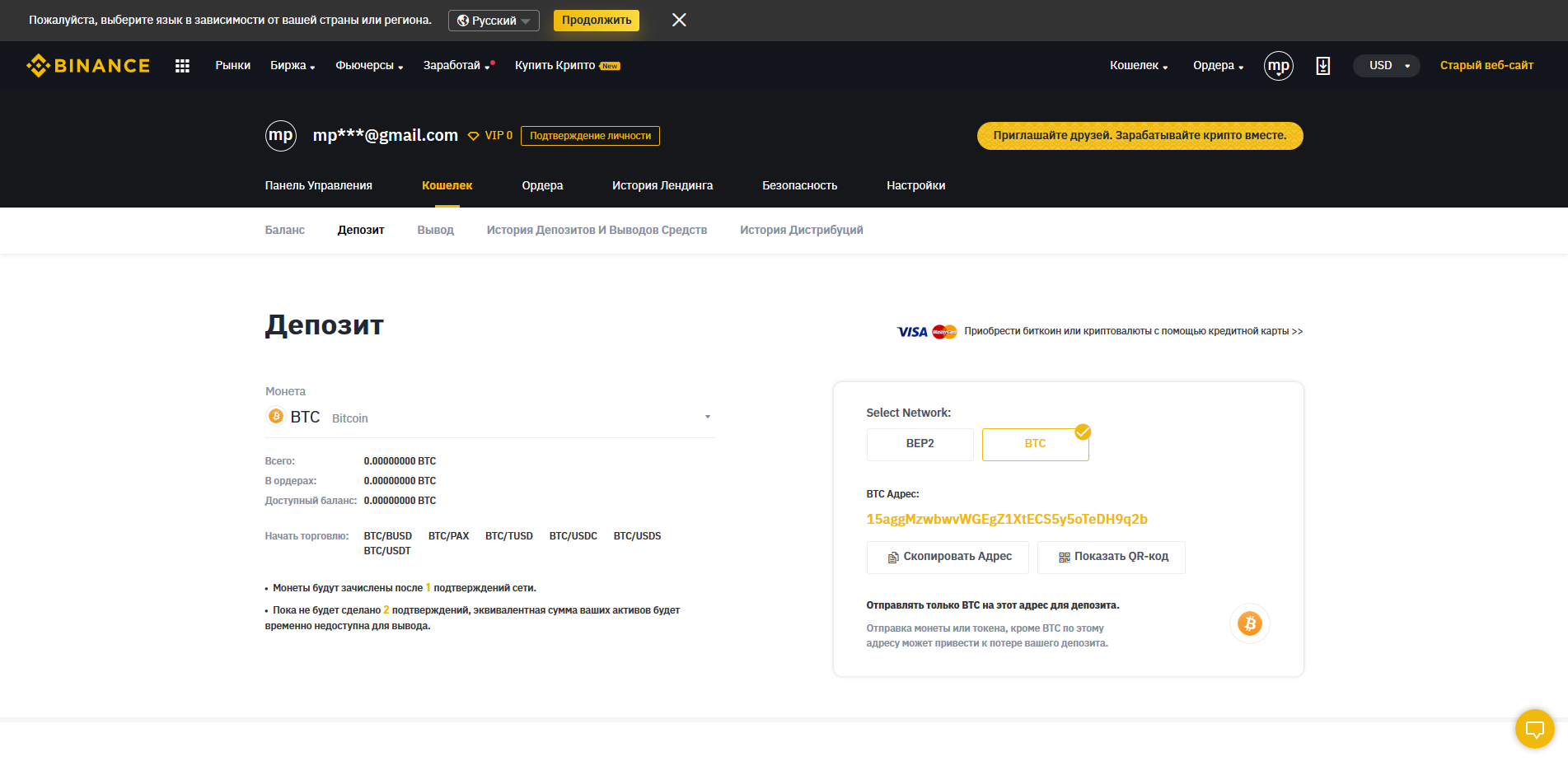Select the BTC network option
Image resolution: width=1568 pixels, height=761 pixels.
click(1035, 444)
